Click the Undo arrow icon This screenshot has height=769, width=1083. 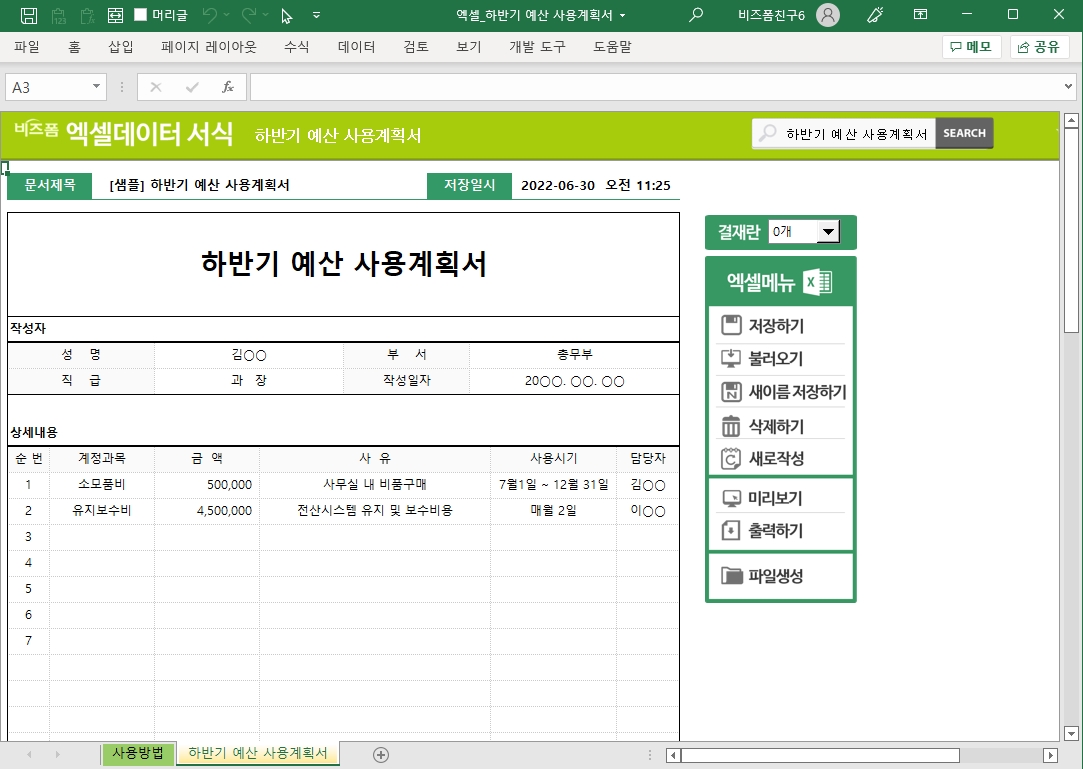point(209,15)
